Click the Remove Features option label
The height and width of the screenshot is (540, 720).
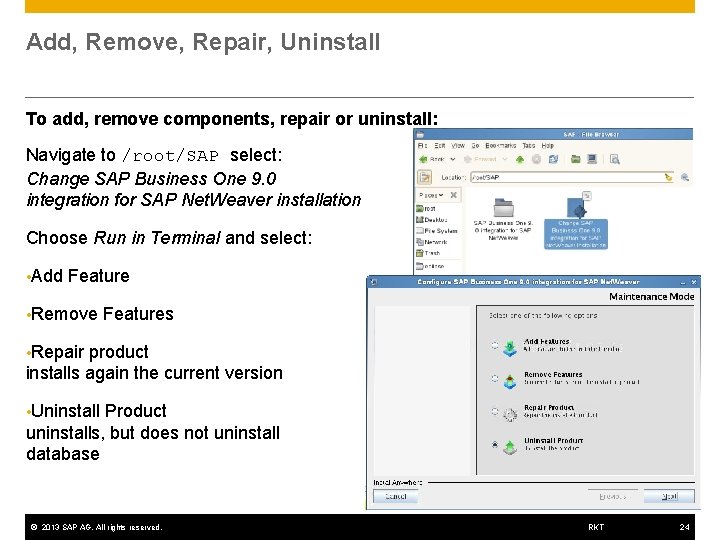coord(553,375)
